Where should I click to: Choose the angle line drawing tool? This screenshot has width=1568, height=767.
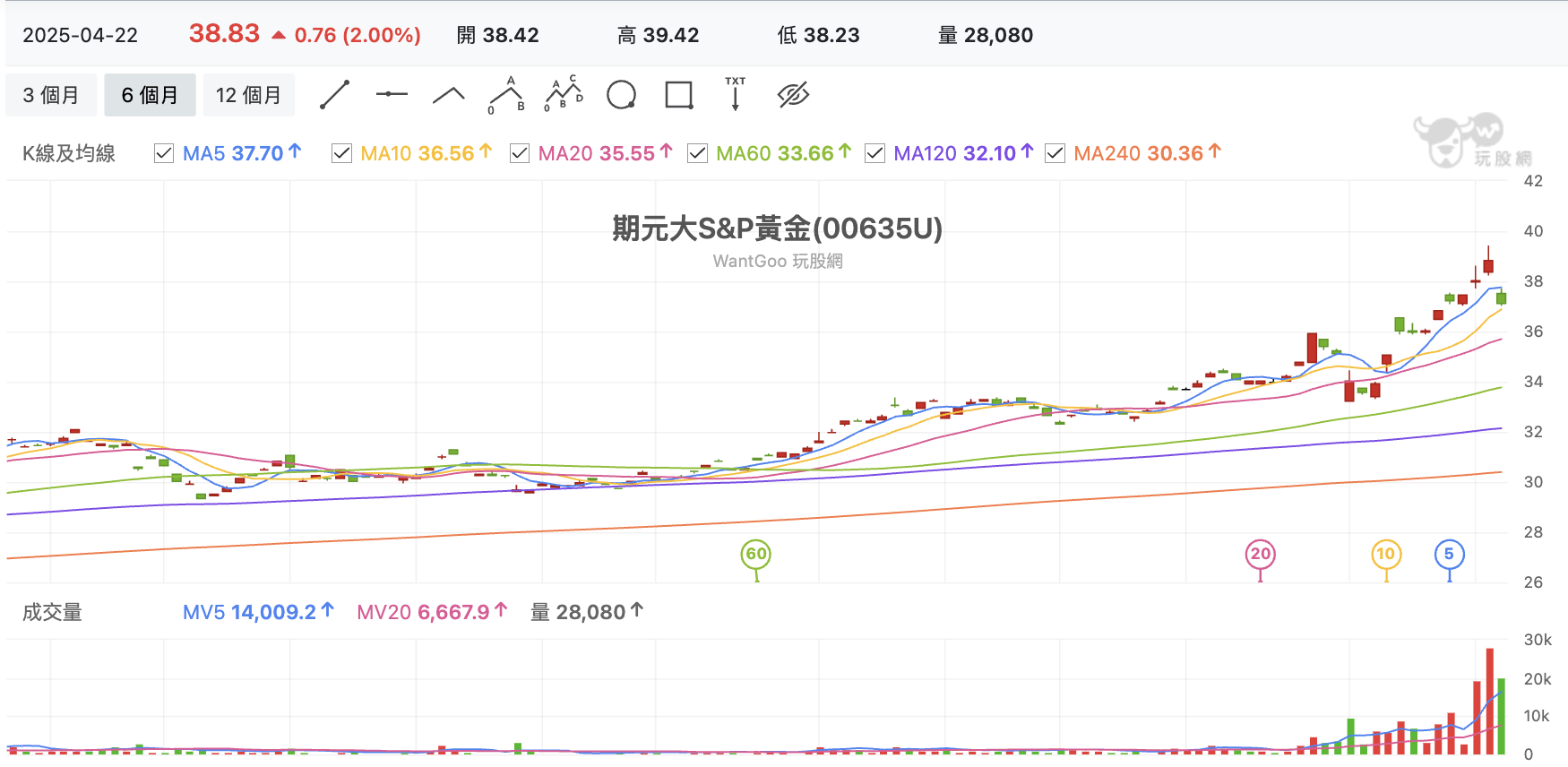[x=449, y=95]
